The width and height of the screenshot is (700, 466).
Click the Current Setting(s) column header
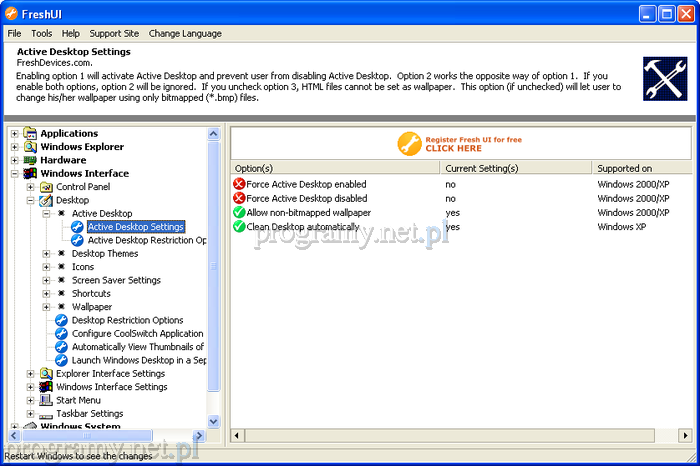[481, 168]
